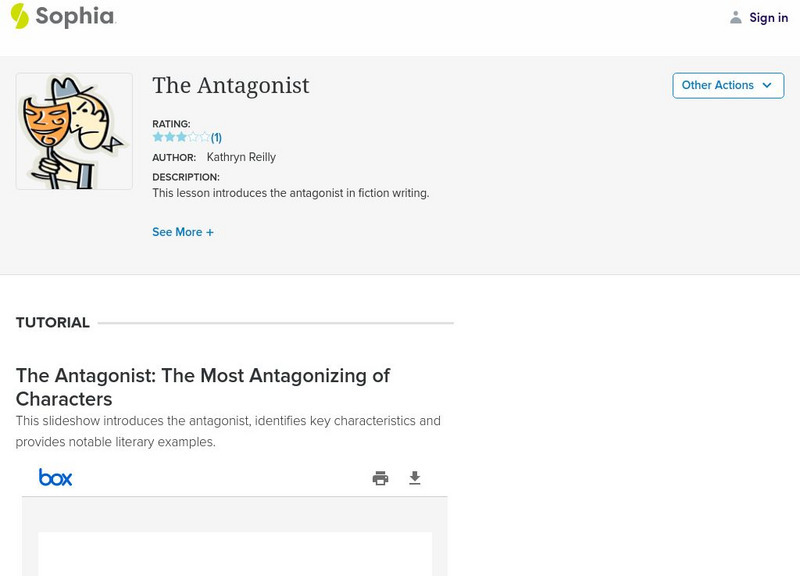Select the first rating star
Screen dimensions: 800x576
[157, 137]
